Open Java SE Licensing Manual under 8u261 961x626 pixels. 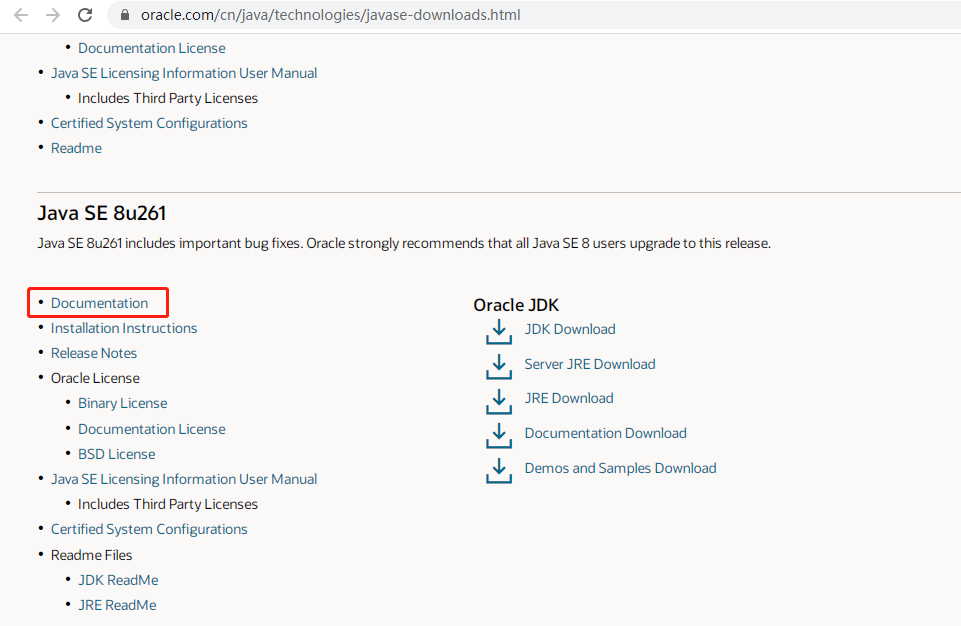coord(184,479)
